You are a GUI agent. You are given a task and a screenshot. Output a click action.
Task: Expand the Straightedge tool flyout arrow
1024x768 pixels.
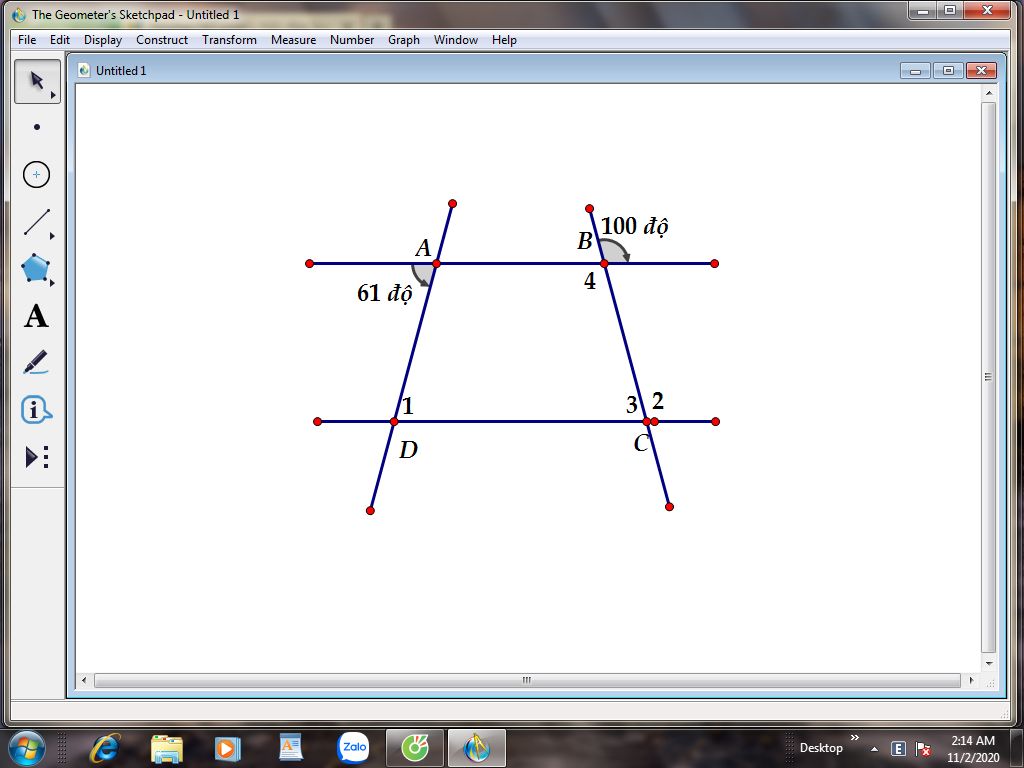(x=52, y=236)
